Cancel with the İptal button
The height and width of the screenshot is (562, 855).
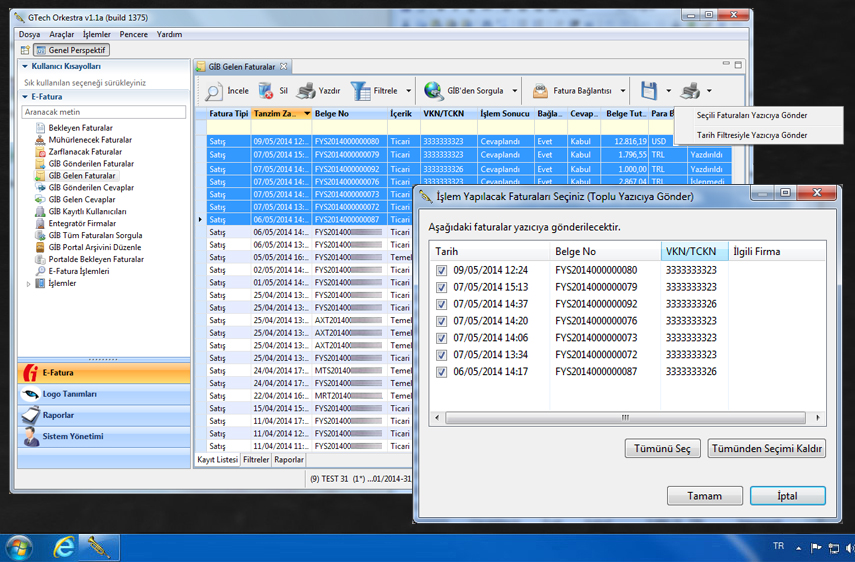pyautogui.click(x=787, y=496)
